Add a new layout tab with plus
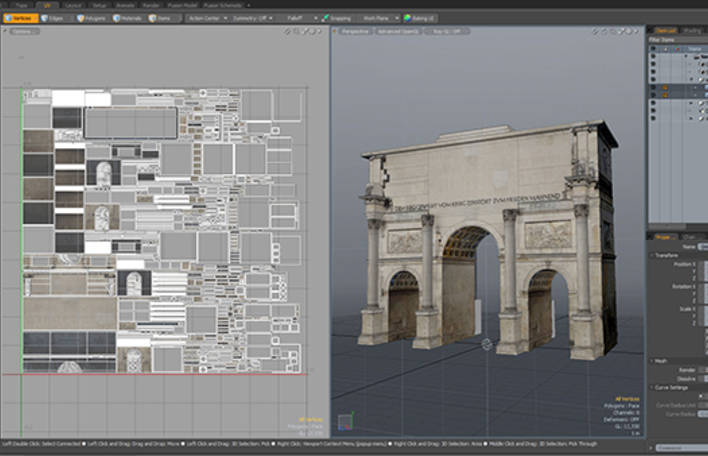 pyautogui.click(x=249, y=5)
